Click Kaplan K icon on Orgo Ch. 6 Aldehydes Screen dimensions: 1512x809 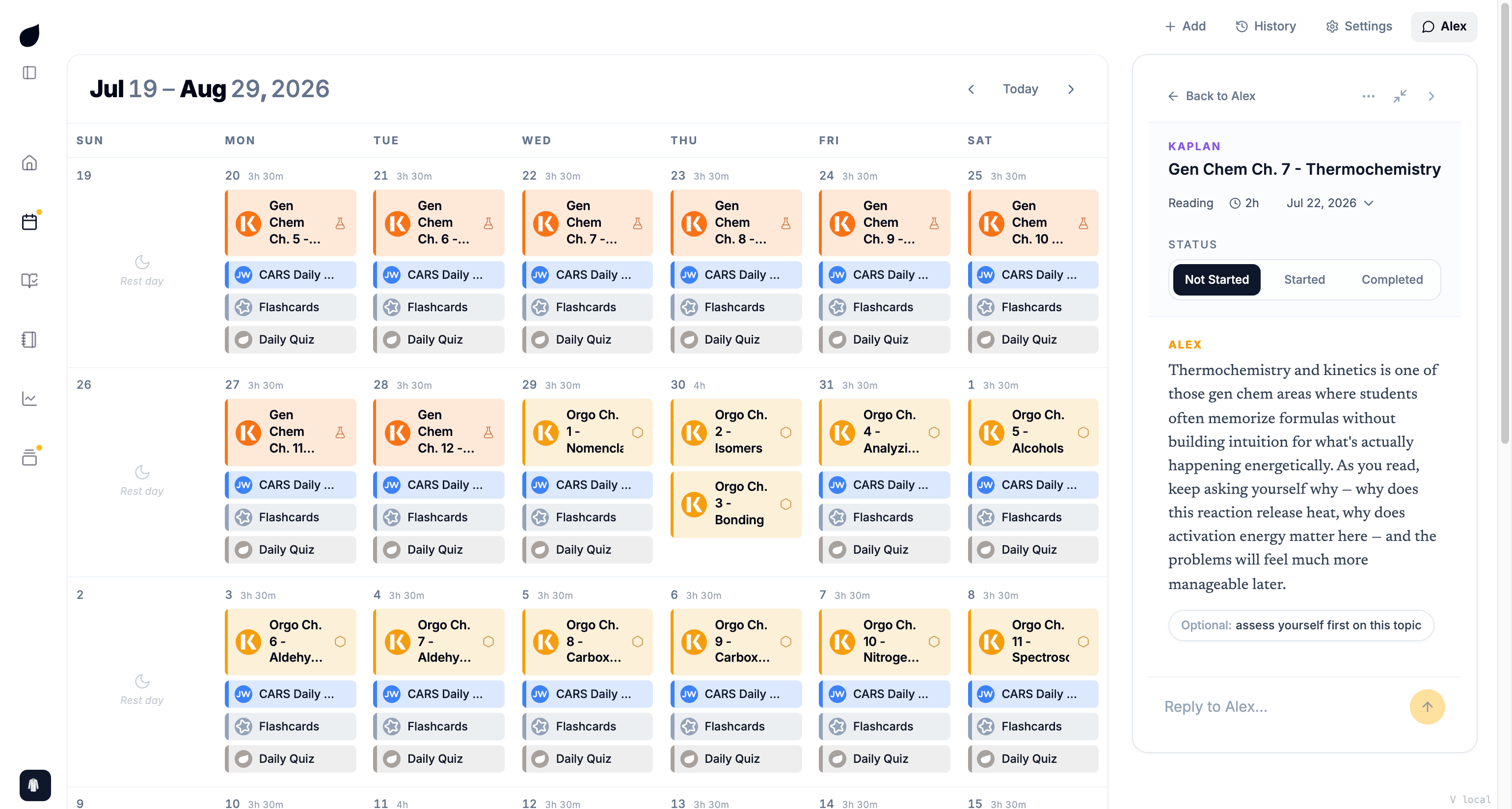click(x=248, y=642)
